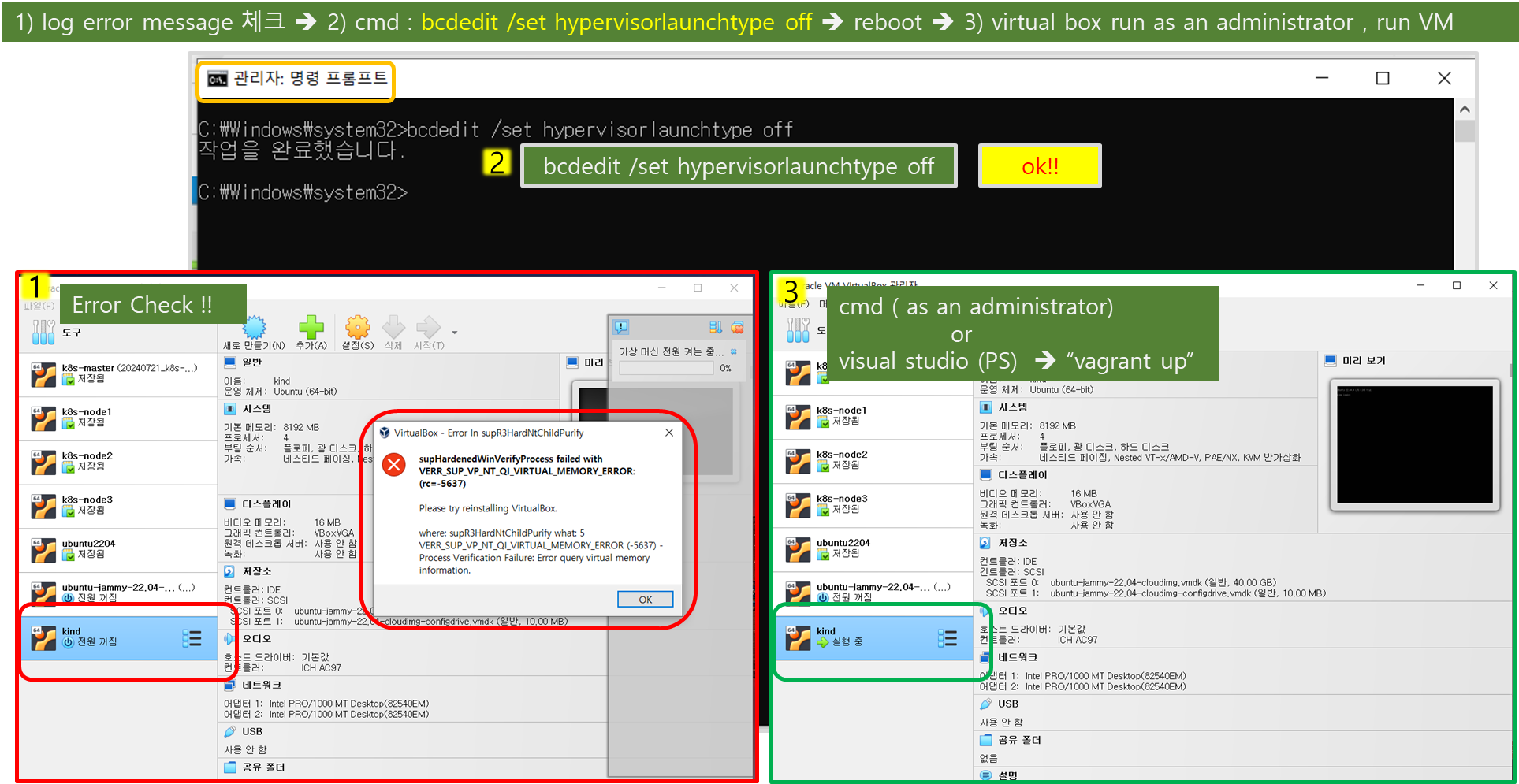The width and height of the screenshot is (1519, 784).
Task: Click the command prompt scrollbar up arrow
Action: (1465, 110)
